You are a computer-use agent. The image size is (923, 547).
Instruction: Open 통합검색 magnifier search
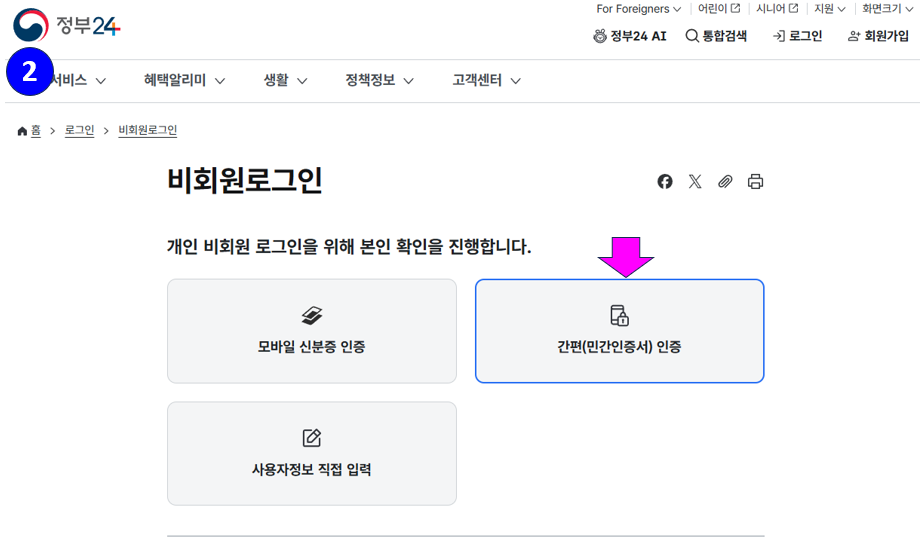click(716, 36)
